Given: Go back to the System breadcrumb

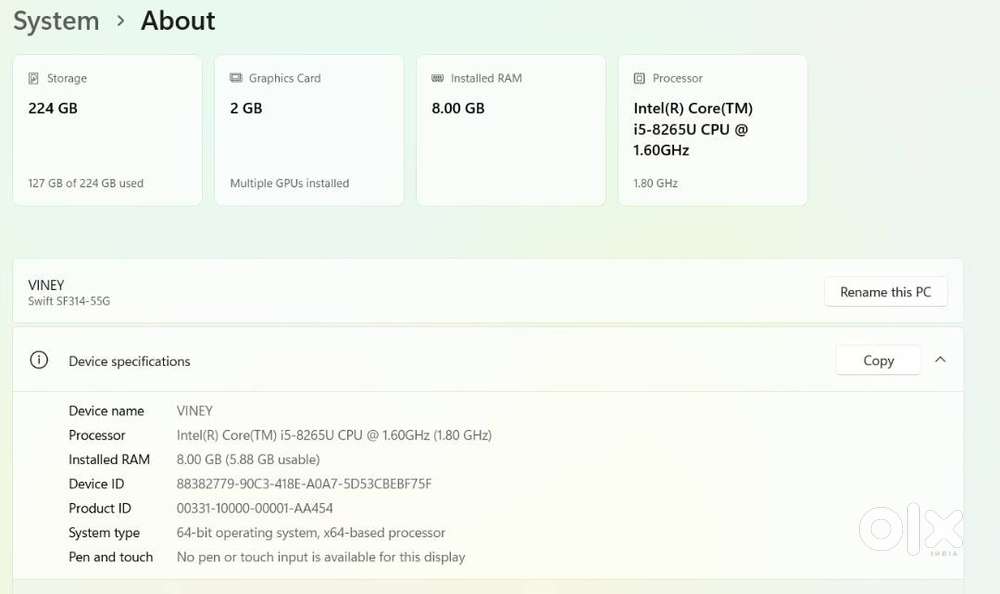Looking at the screenshot, I should click(x=56, y=21).
